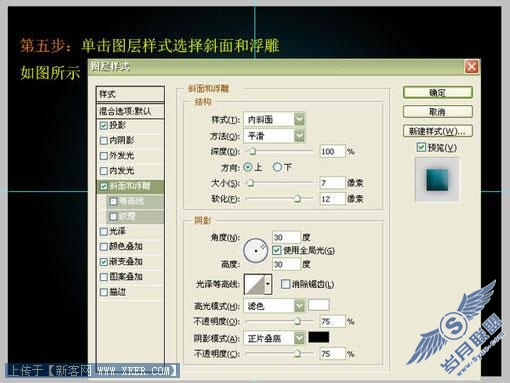Toggle the 预览(V) checkbox
Viewport: 510px width, 383px height.
pos(421,147)
